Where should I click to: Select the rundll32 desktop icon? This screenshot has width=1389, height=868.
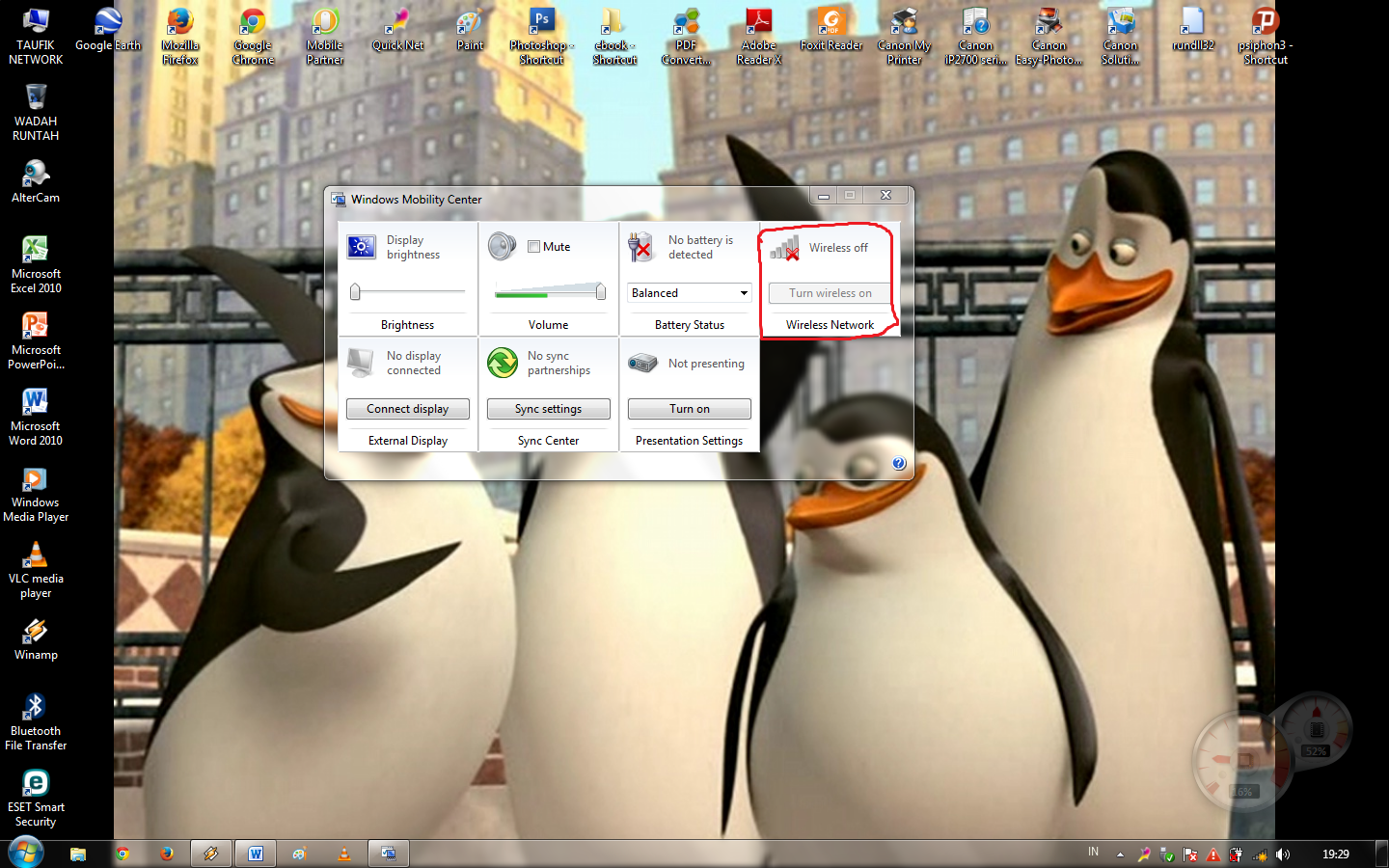point(1193,31)
